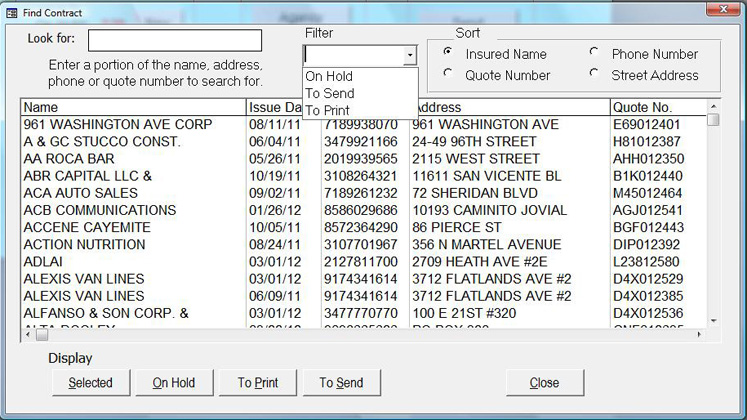Click the Find Contract window title icon
Viewport: 747px width, 420px height.
[x=12, y=13]
